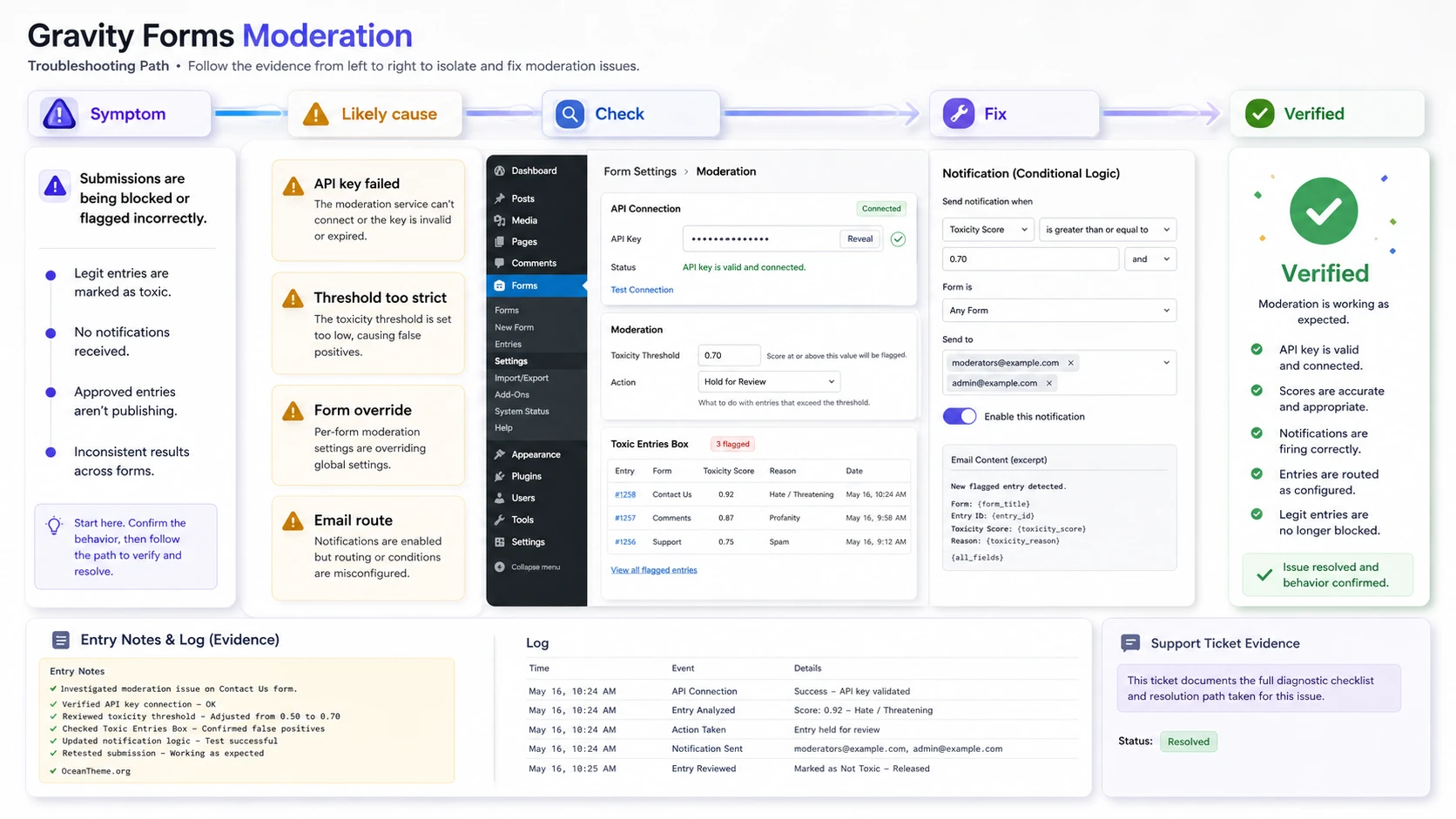Click the Tools wrench icon in sidebar
Screen dimensions: 1456x819
(500, 520)
